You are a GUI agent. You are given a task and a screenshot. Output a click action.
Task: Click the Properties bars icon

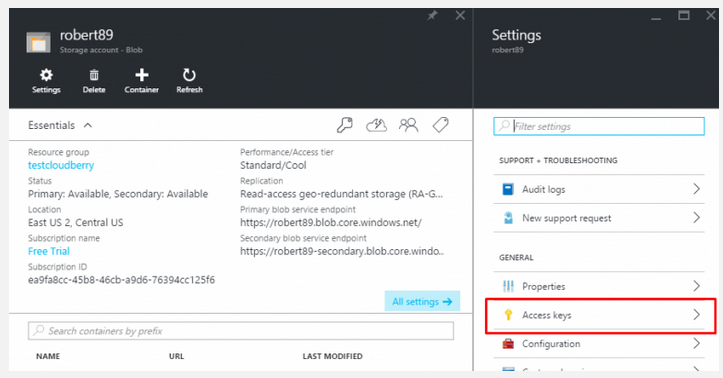[508, 286]
